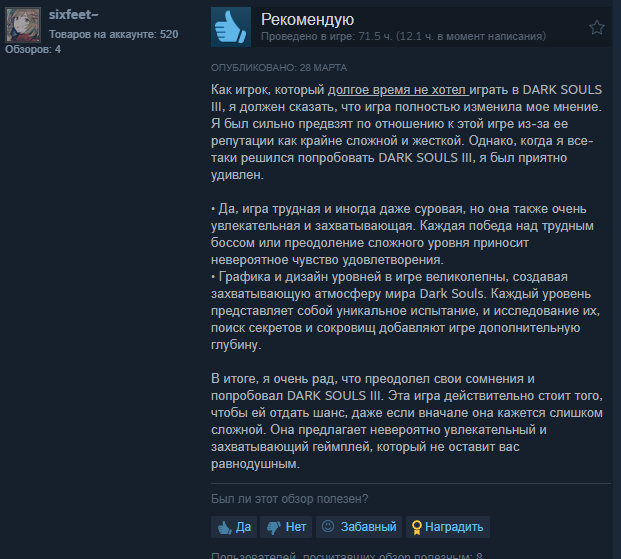Click the underlined text долгое время не хотел
Viewport: 621px width, 559px height.
(398, 90)
